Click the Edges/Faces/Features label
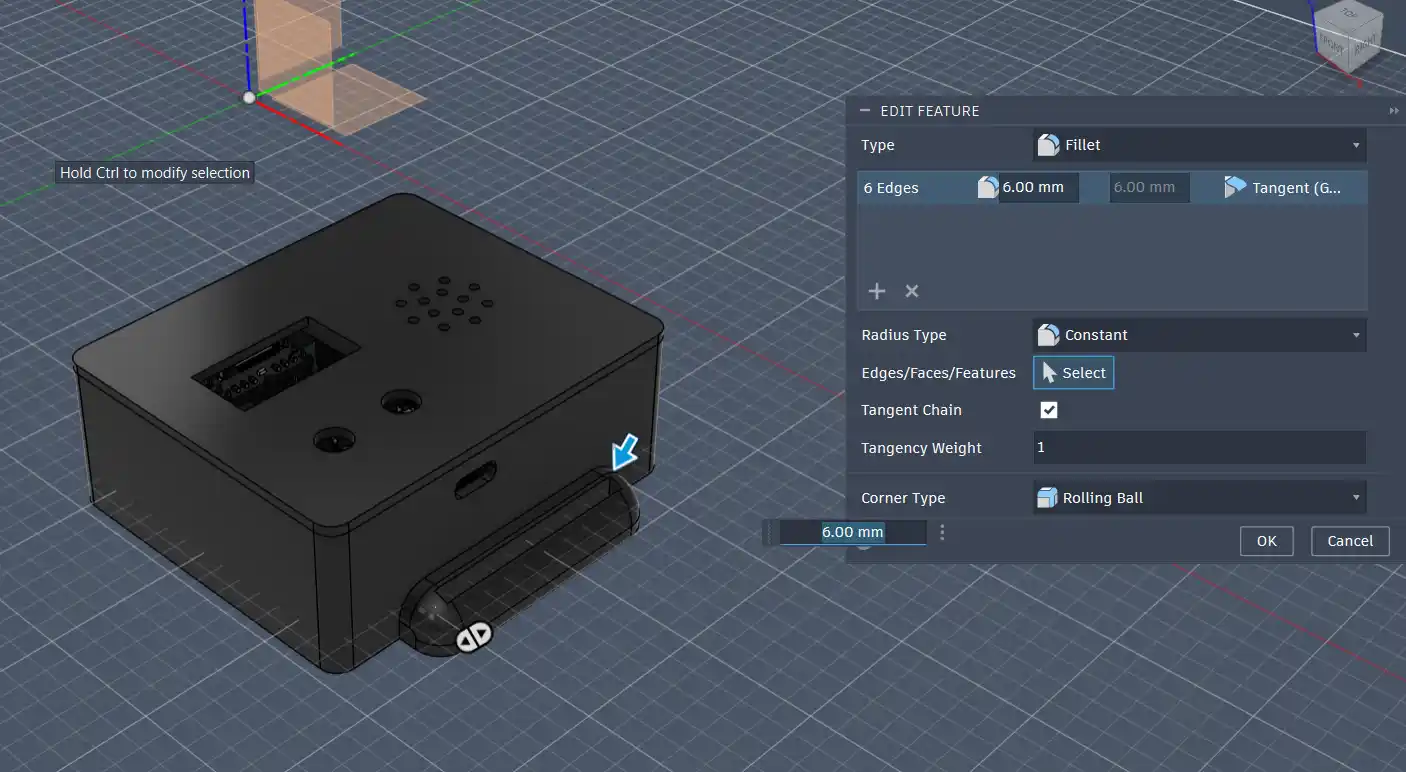The height and width of the screenshot is (772, 1406). pos(938,373)
